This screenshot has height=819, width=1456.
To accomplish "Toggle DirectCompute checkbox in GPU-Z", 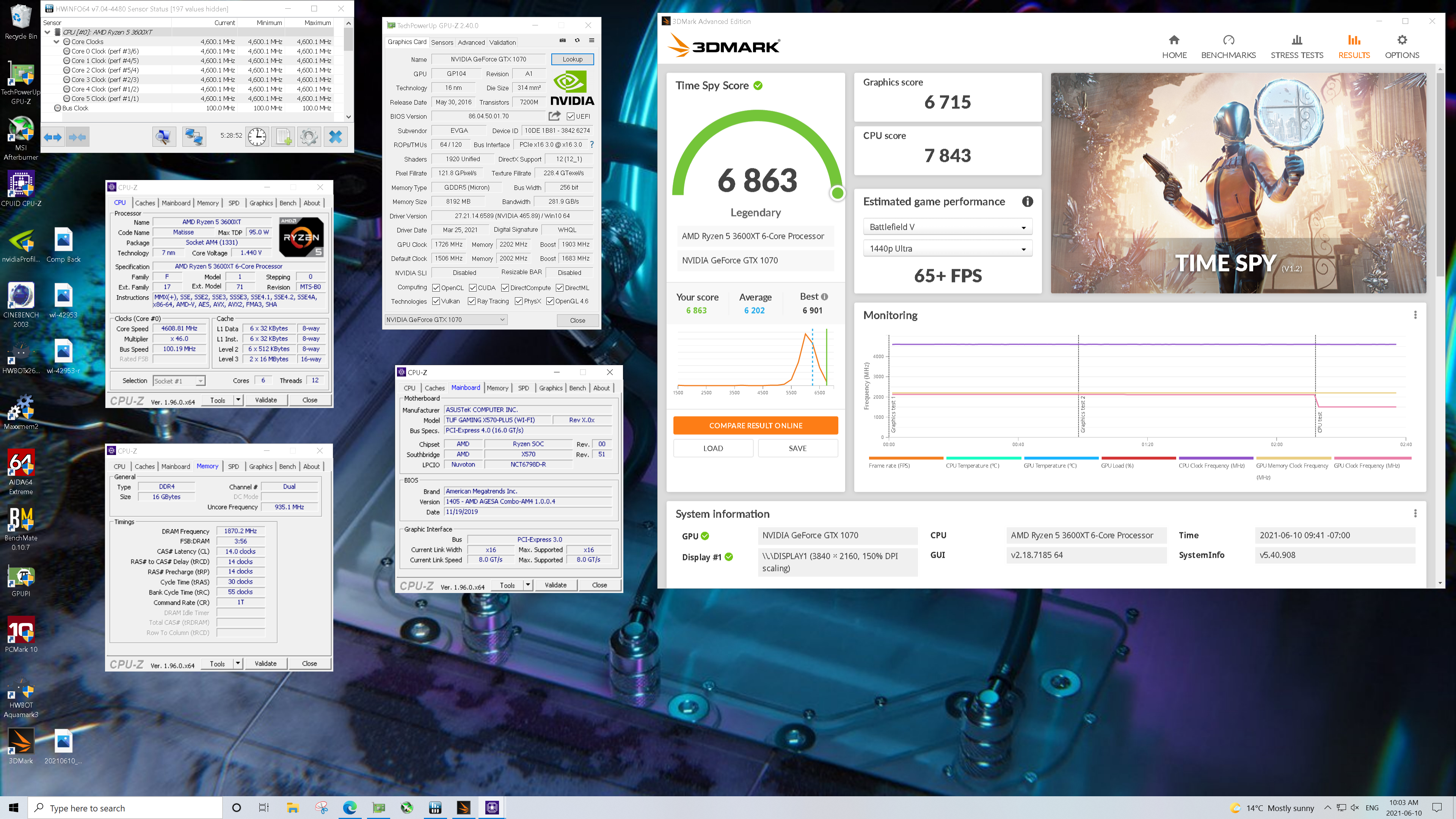I will (505, 288).
